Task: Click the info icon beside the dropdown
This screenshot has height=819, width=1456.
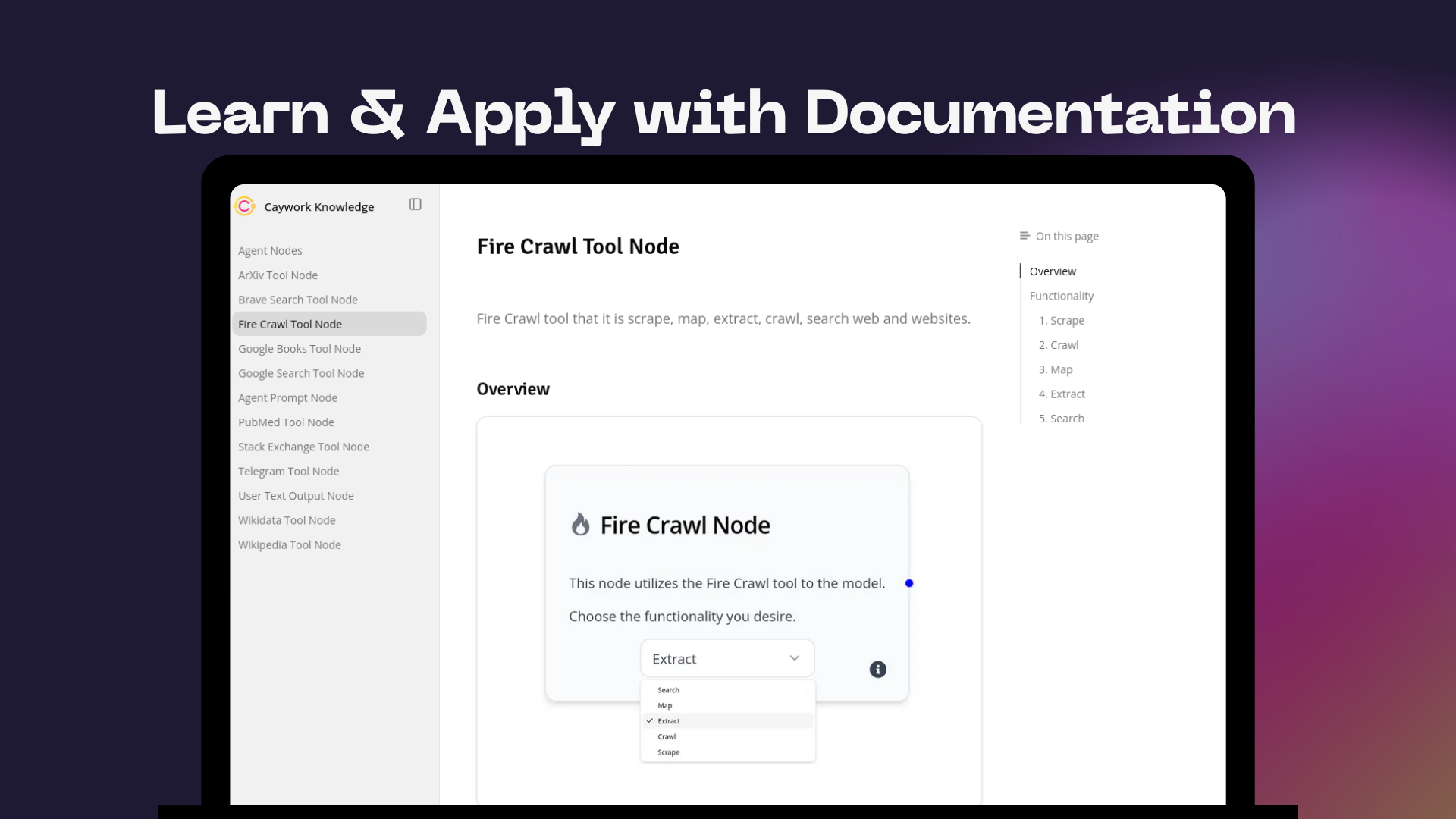Action: click(877, 670)
